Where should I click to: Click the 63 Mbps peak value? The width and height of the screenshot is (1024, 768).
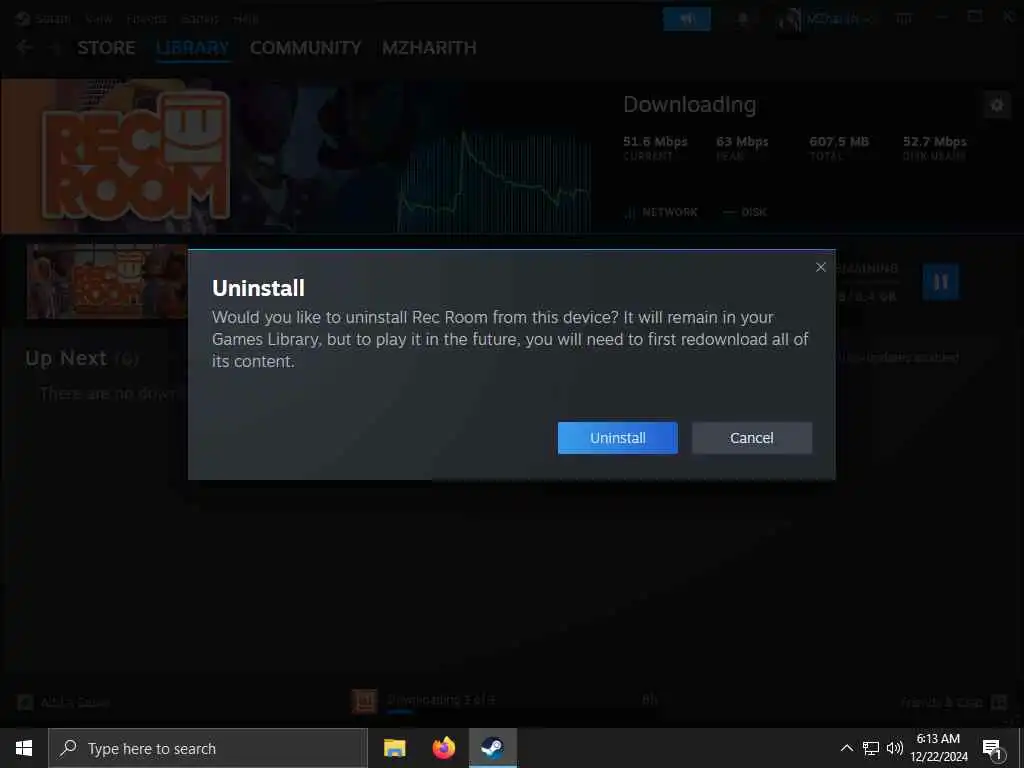tap(742, 142)
